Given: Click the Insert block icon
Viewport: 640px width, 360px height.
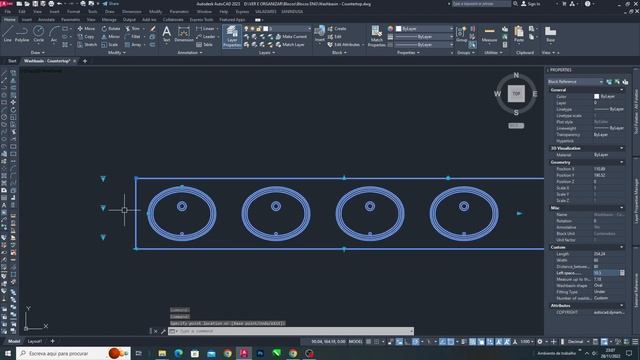Looking at the screenshot, I should coord(320,34).
